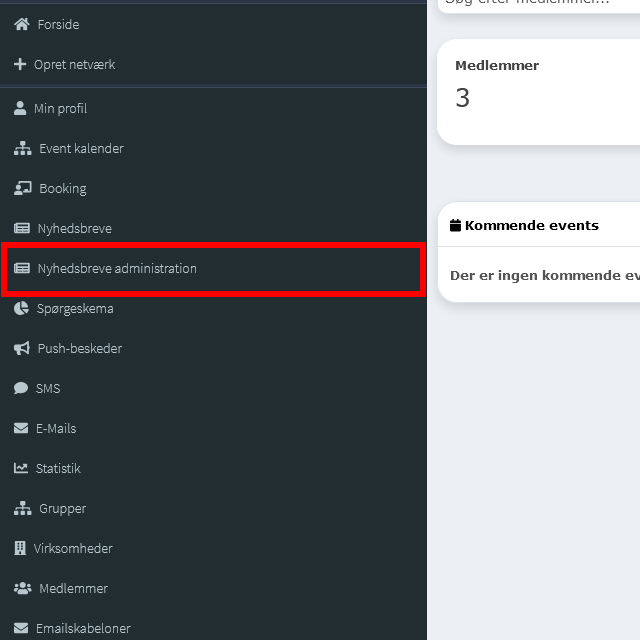
Task: Click the plus icon for Opret netværk
Action: coord(20,64)
